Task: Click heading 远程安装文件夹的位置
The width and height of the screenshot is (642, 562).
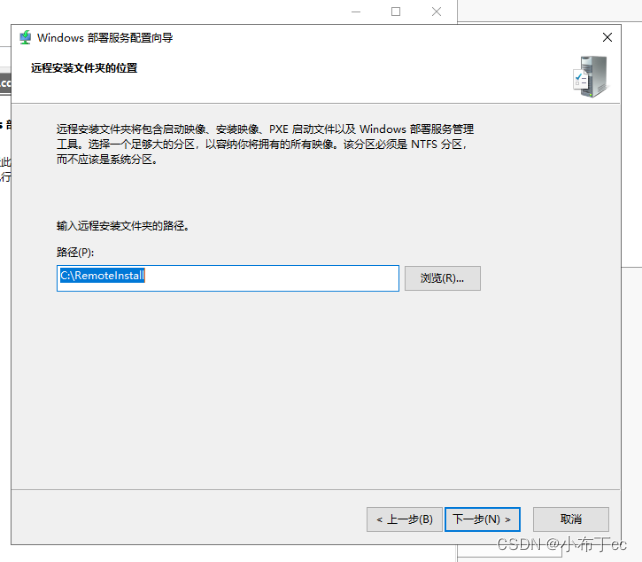Action: tap(84, 68)
